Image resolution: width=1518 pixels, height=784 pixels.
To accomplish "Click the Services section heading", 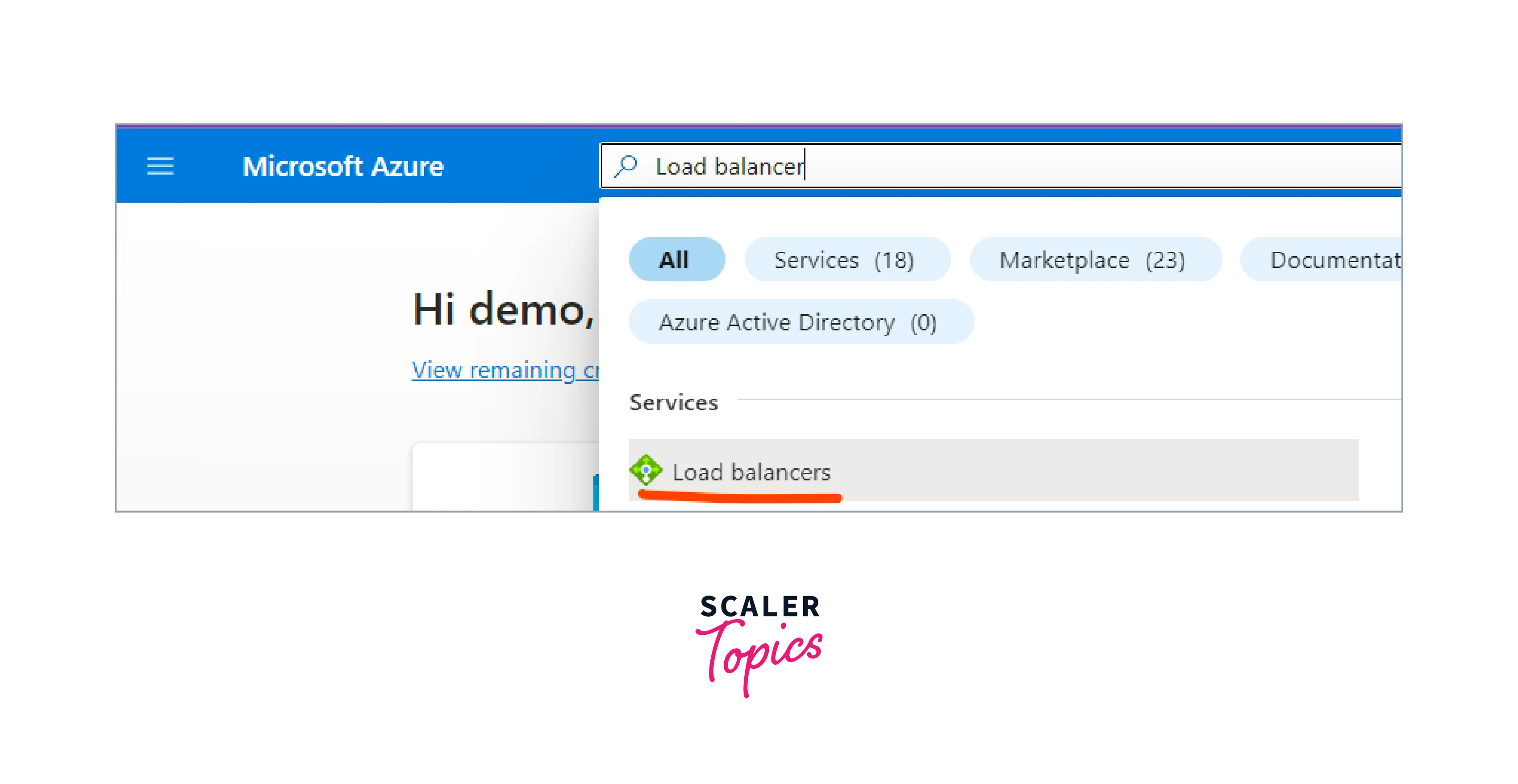I will point(674,403).
